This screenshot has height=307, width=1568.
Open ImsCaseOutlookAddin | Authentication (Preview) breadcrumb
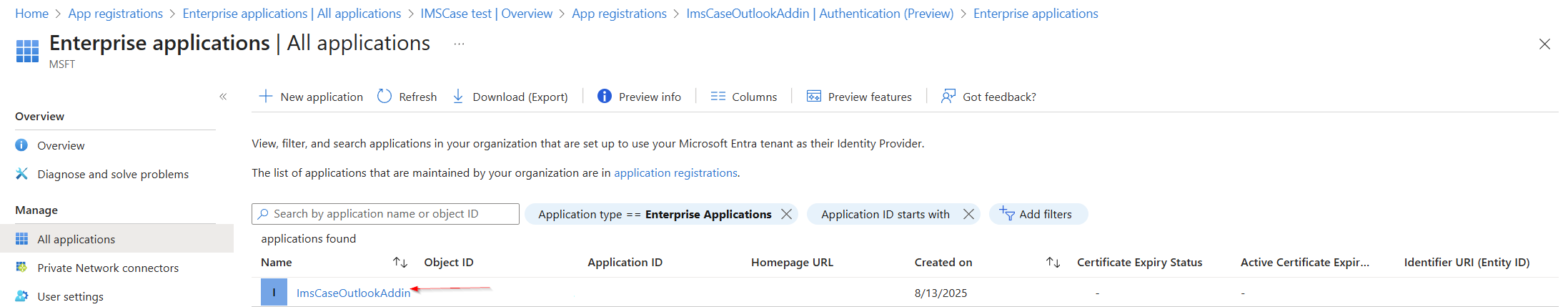point(820,14)
